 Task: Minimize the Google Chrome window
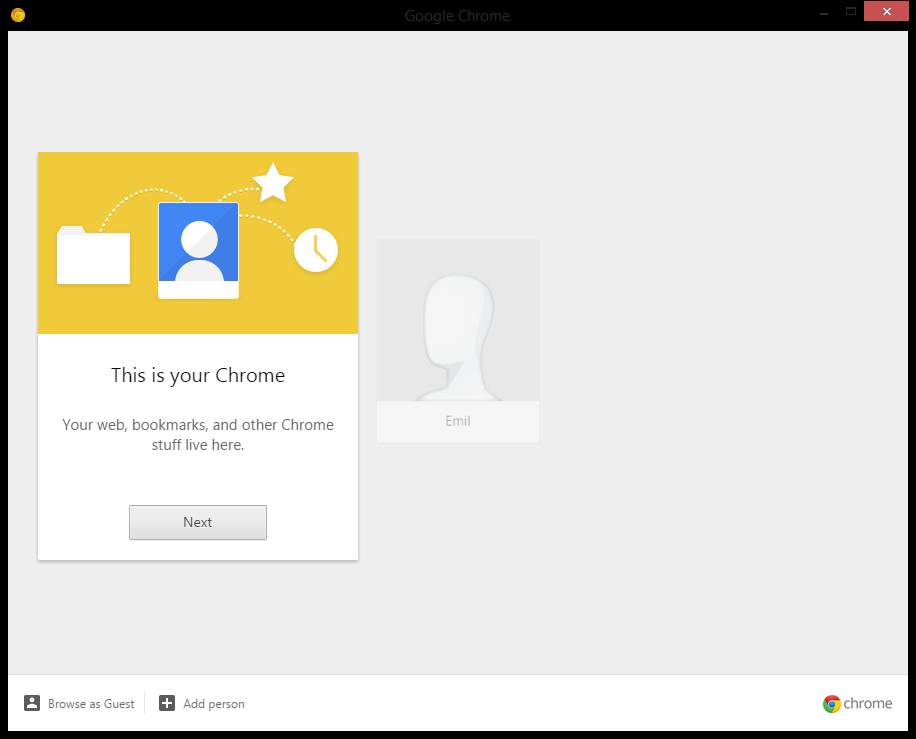tap(824, 12)
